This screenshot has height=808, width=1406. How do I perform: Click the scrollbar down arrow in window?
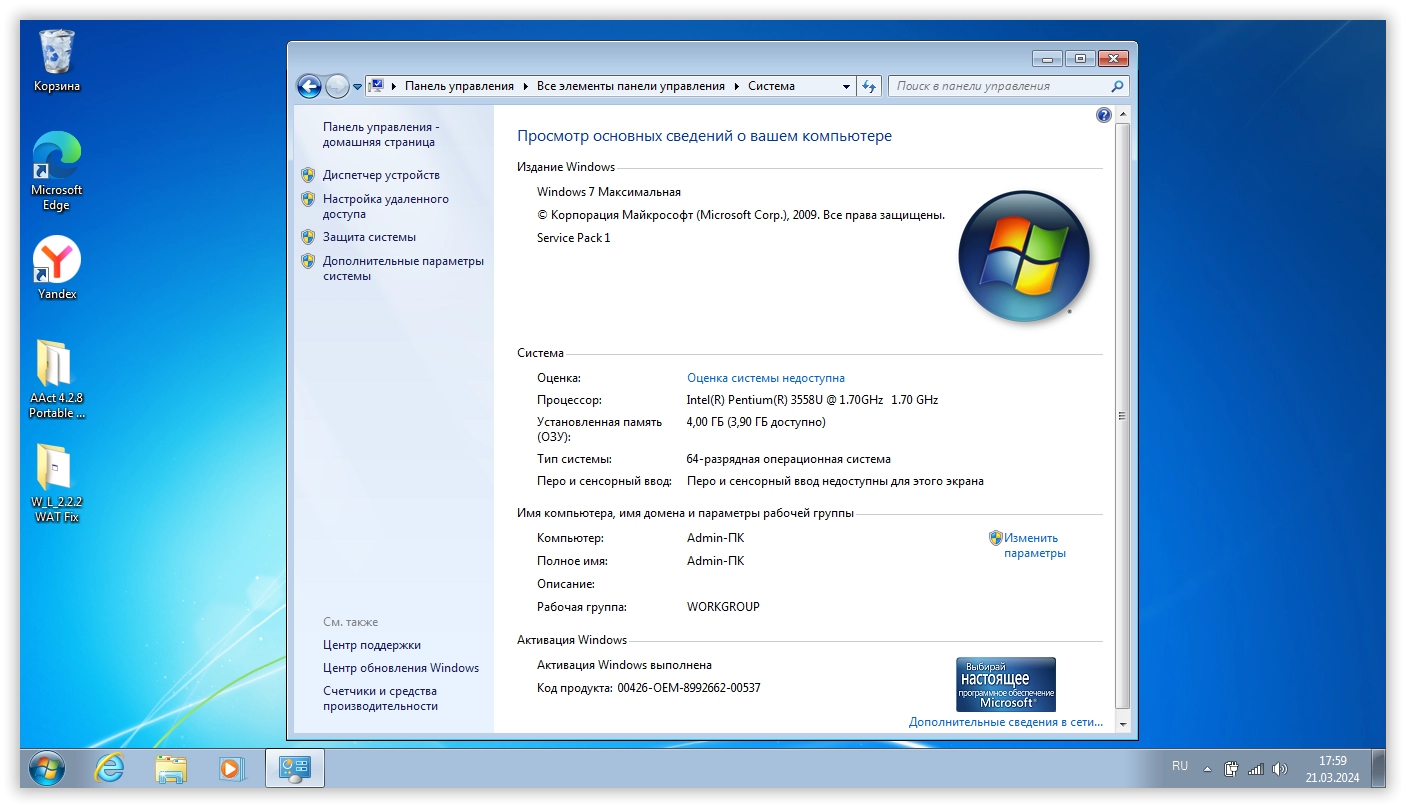click(x=1122, y=724)
